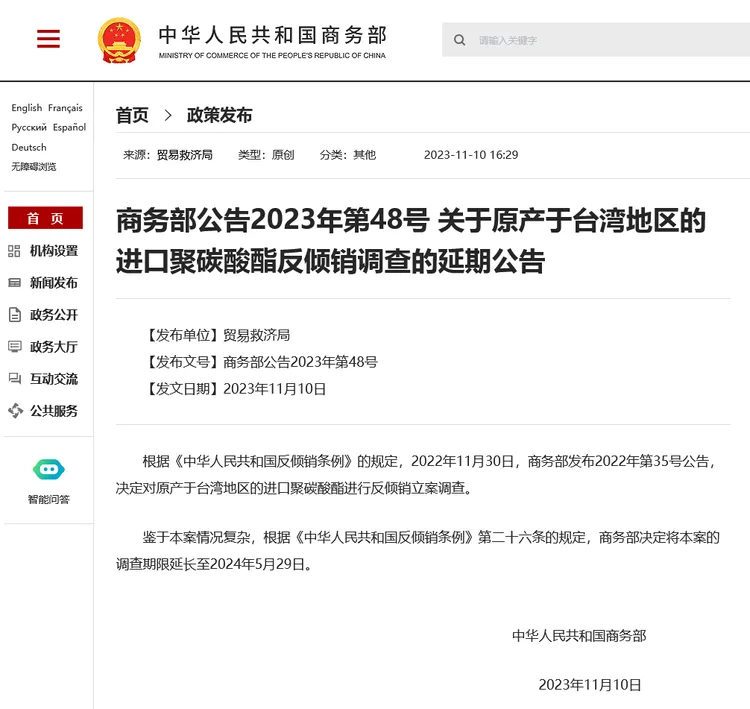
Task: Click the signature 中华人民共和国商务部
Action: point(579,636)
